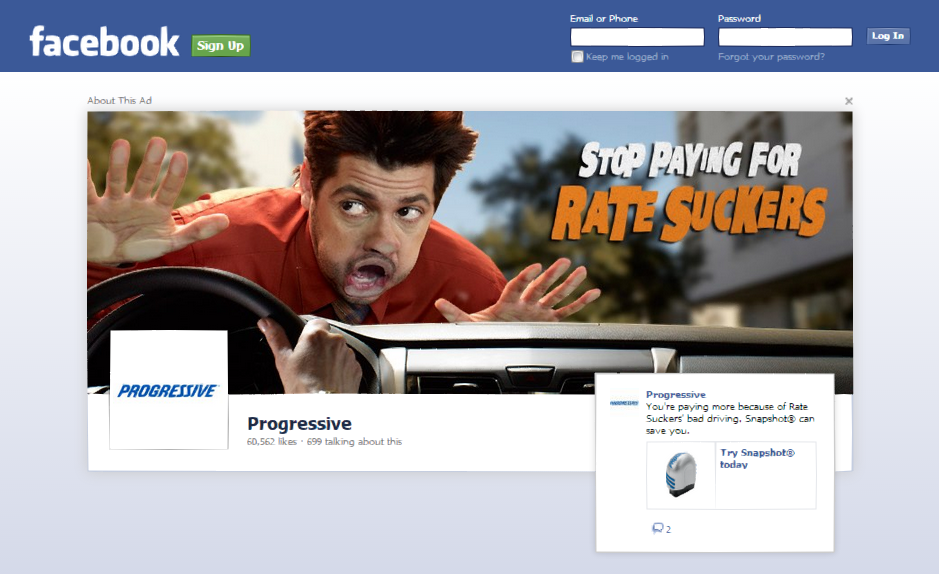
Task: Focus the Password input field
Action: (785, 37)
